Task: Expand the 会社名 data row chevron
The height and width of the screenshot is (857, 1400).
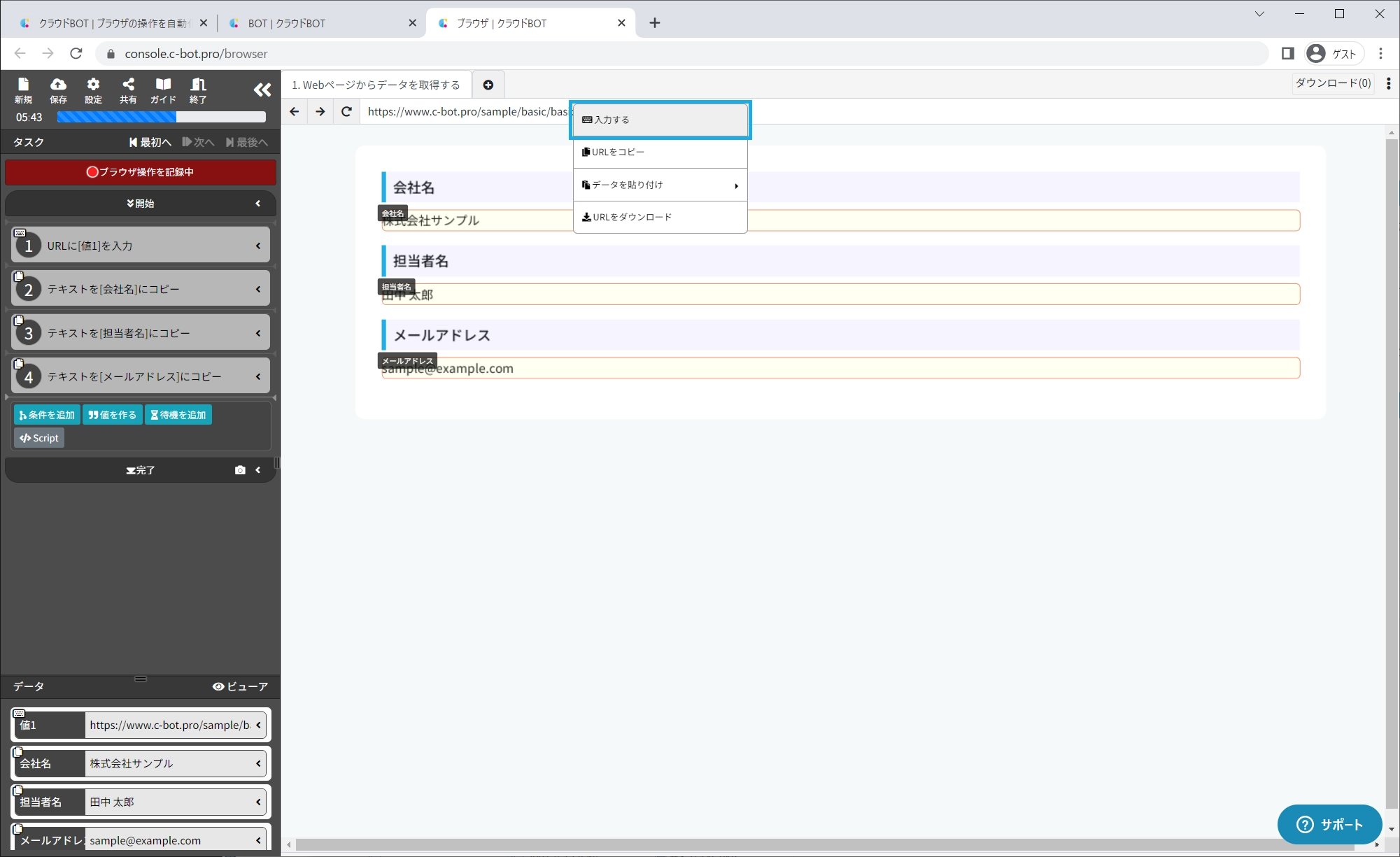Action: click(x=258, y=763)
